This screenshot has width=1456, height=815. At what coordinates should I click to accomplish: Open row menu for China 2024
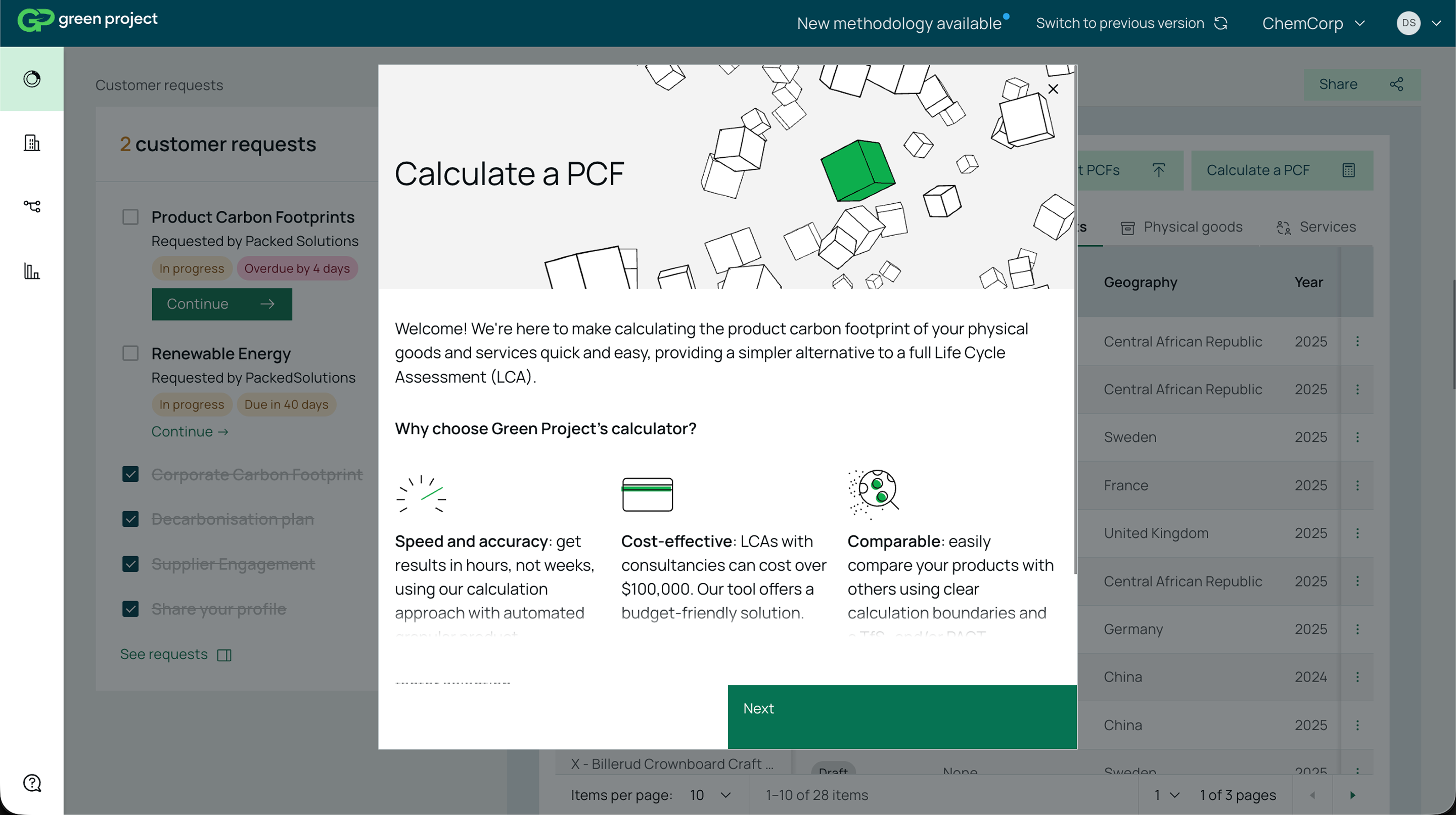1357,676
